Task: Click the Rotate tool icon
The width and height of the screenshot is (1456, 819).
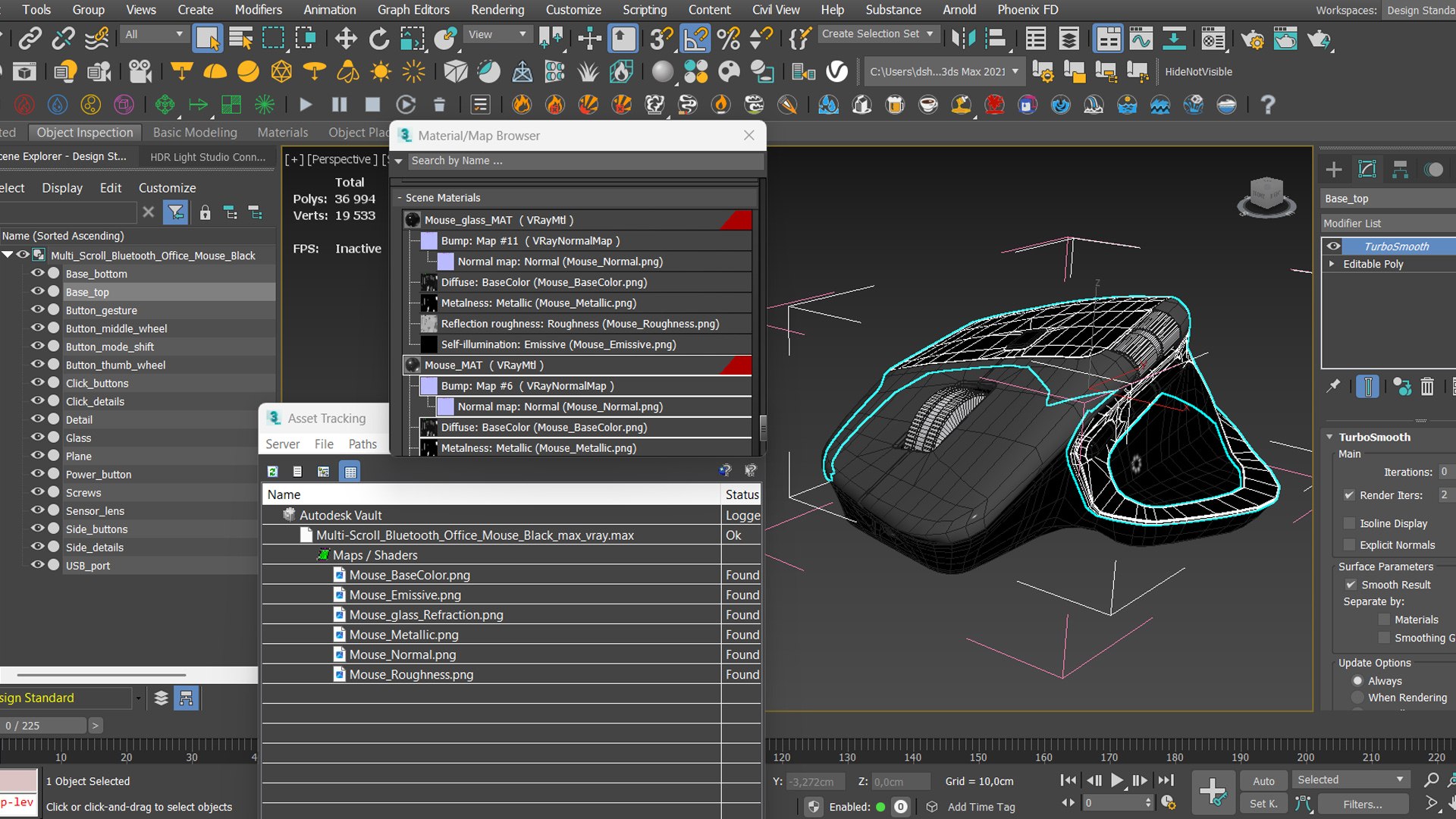Action: (x=378, y=38)
